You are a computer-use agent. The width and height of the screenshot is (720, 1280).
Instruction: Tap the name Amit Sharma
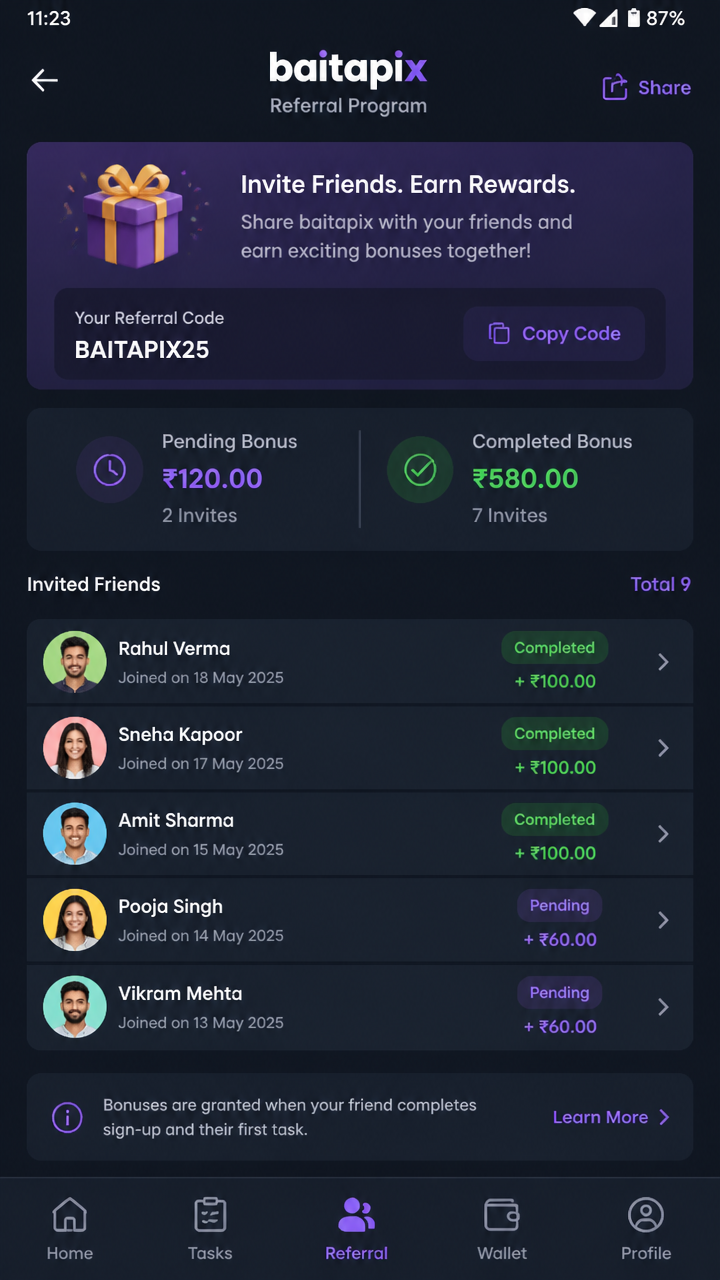[176, 820]
